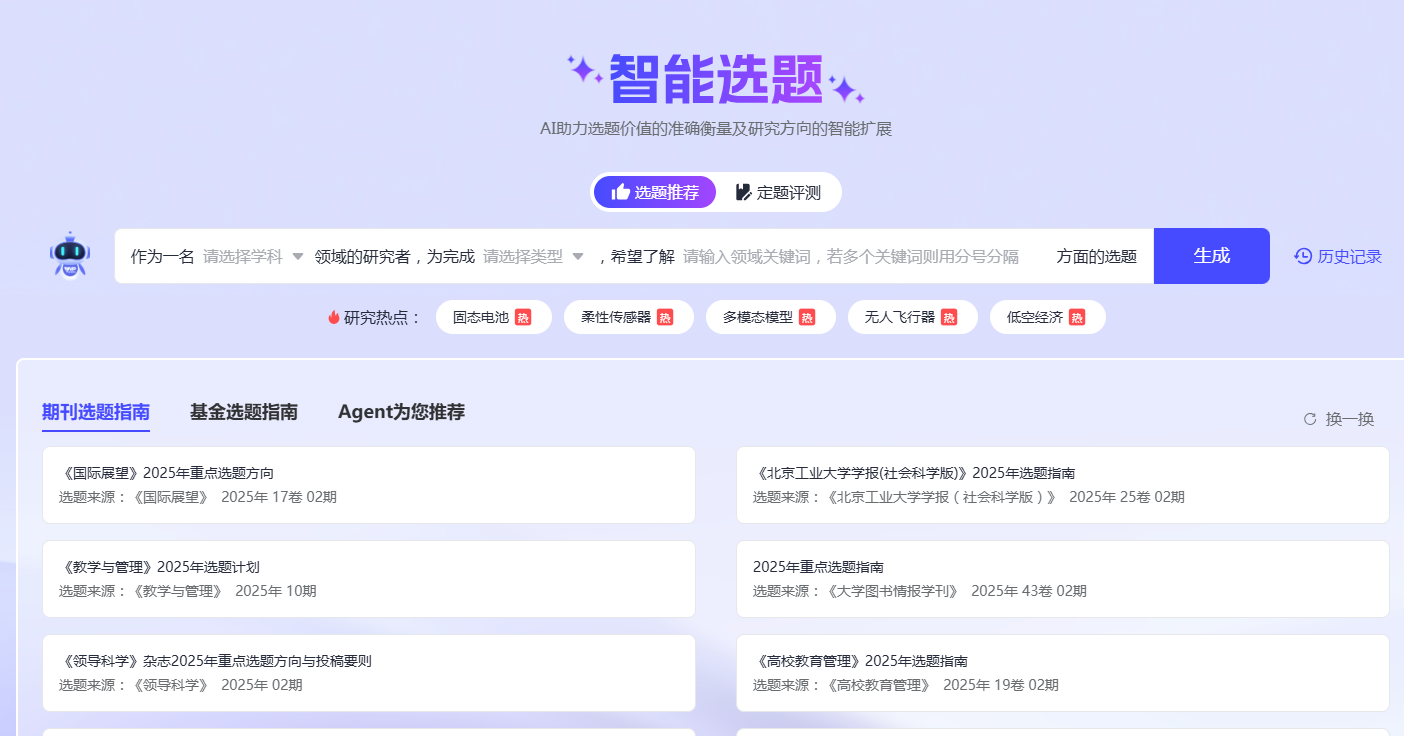Click the hot badge on 柔性传感器
Screen dimensions: 1404x736
click(665, 317)
